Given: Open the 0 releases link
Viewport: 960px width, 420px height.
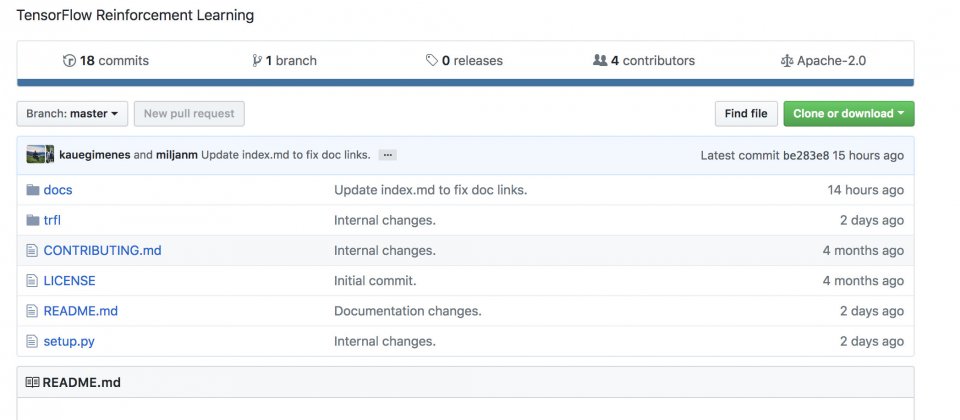Looking at the screenshot, I should point(464,61).
